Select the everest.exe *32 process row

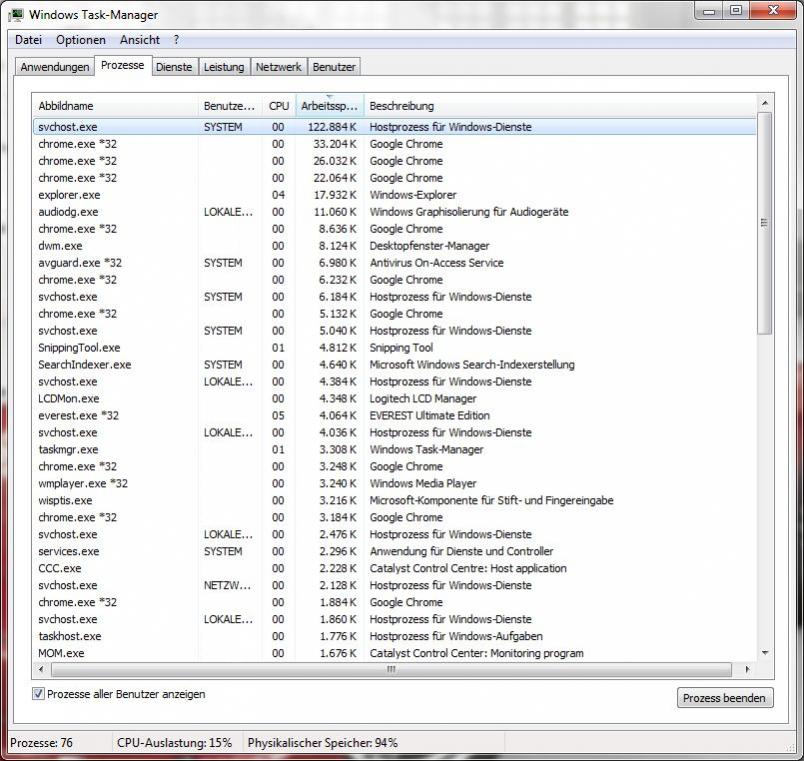[x=394, y=415]
